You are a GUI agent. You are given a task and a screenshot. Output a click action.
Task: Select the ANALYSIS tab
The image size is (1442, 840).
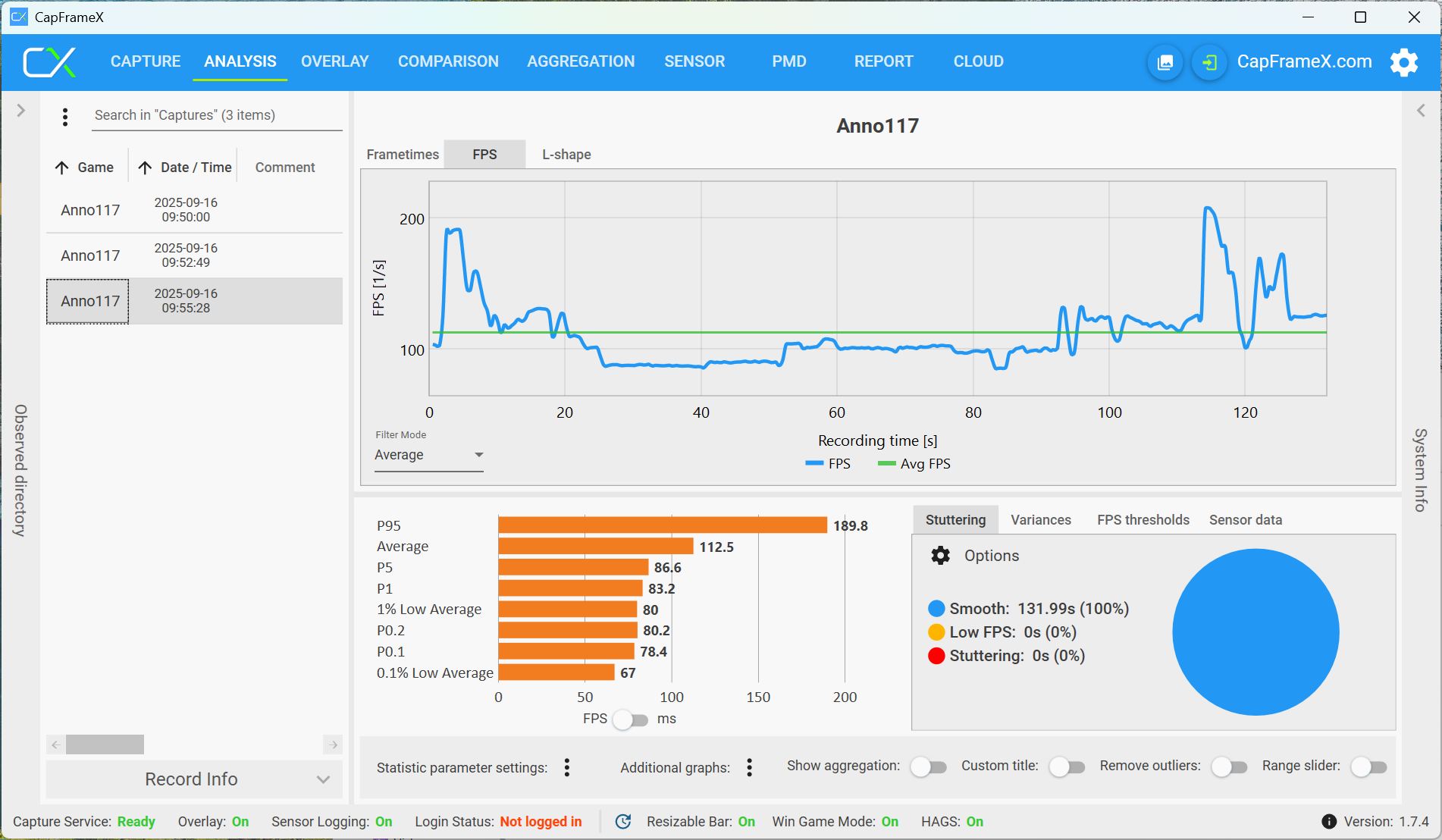[240, 61]
